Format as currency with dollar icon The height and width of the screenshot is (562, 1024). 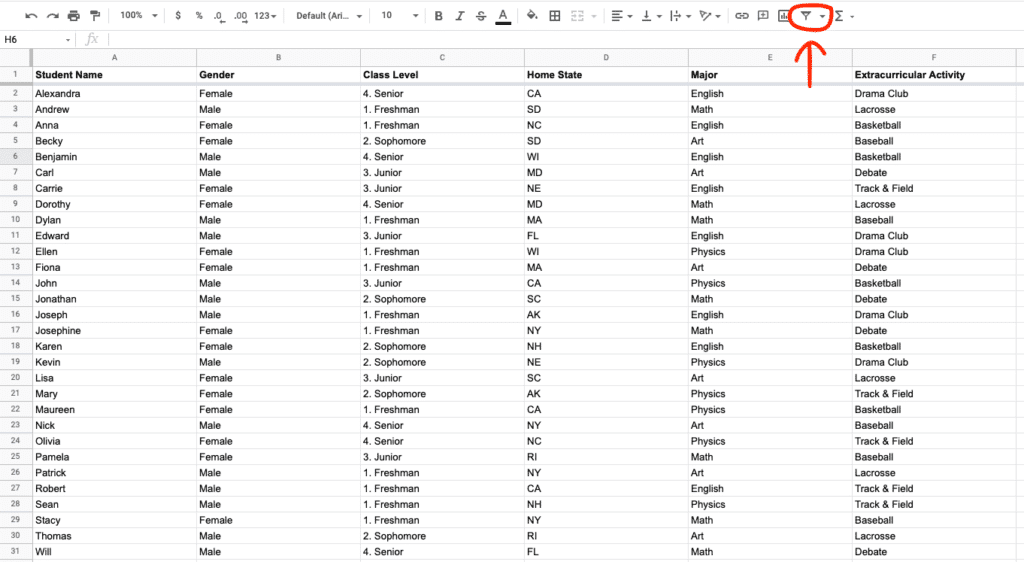pos(178,16)
